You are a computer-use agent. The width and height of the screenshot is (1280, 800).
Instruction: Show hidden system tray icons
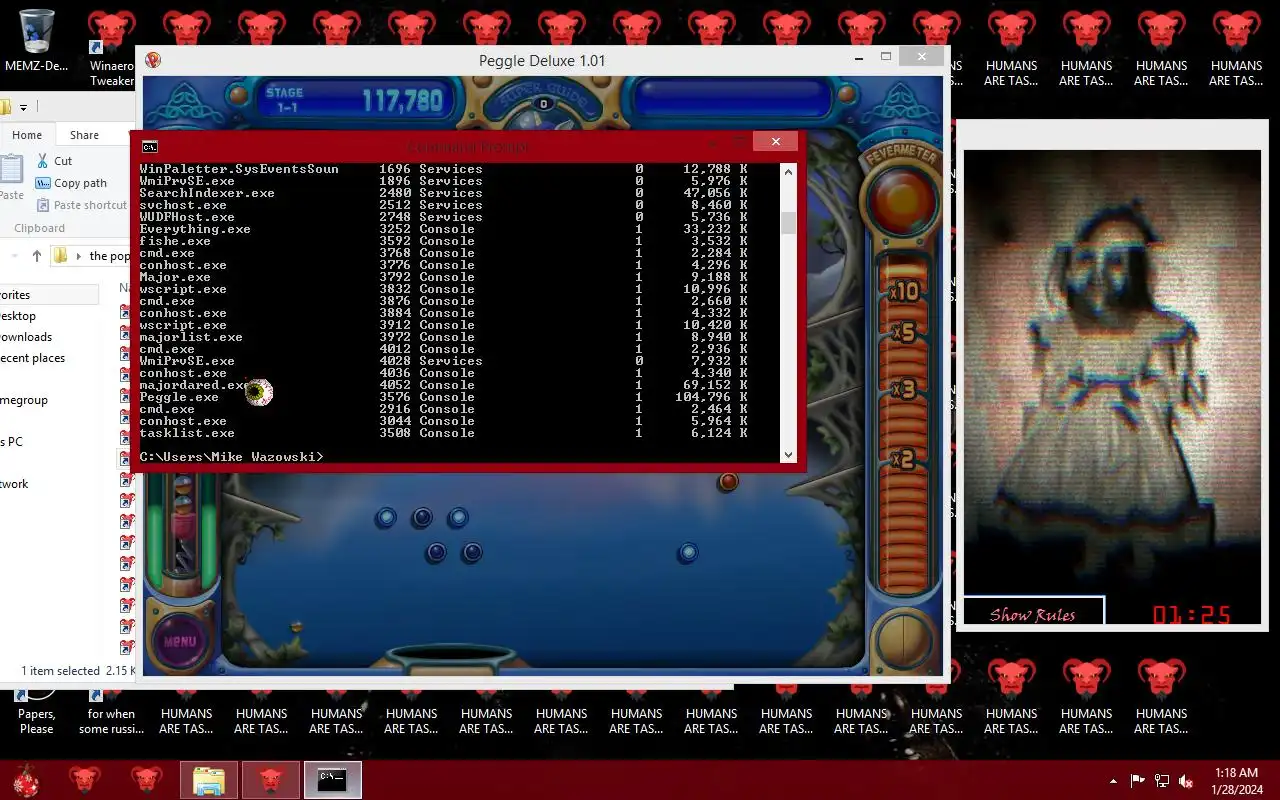click(1114, 781)
